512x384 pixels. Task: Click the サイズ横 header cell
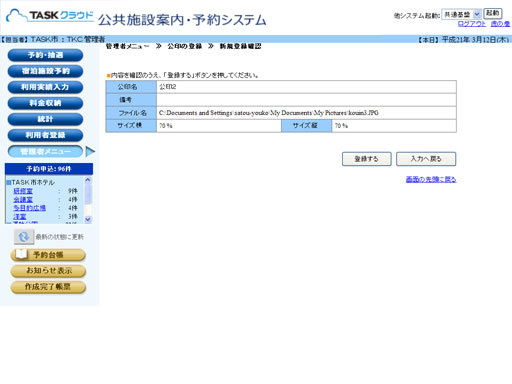[131, 126]
